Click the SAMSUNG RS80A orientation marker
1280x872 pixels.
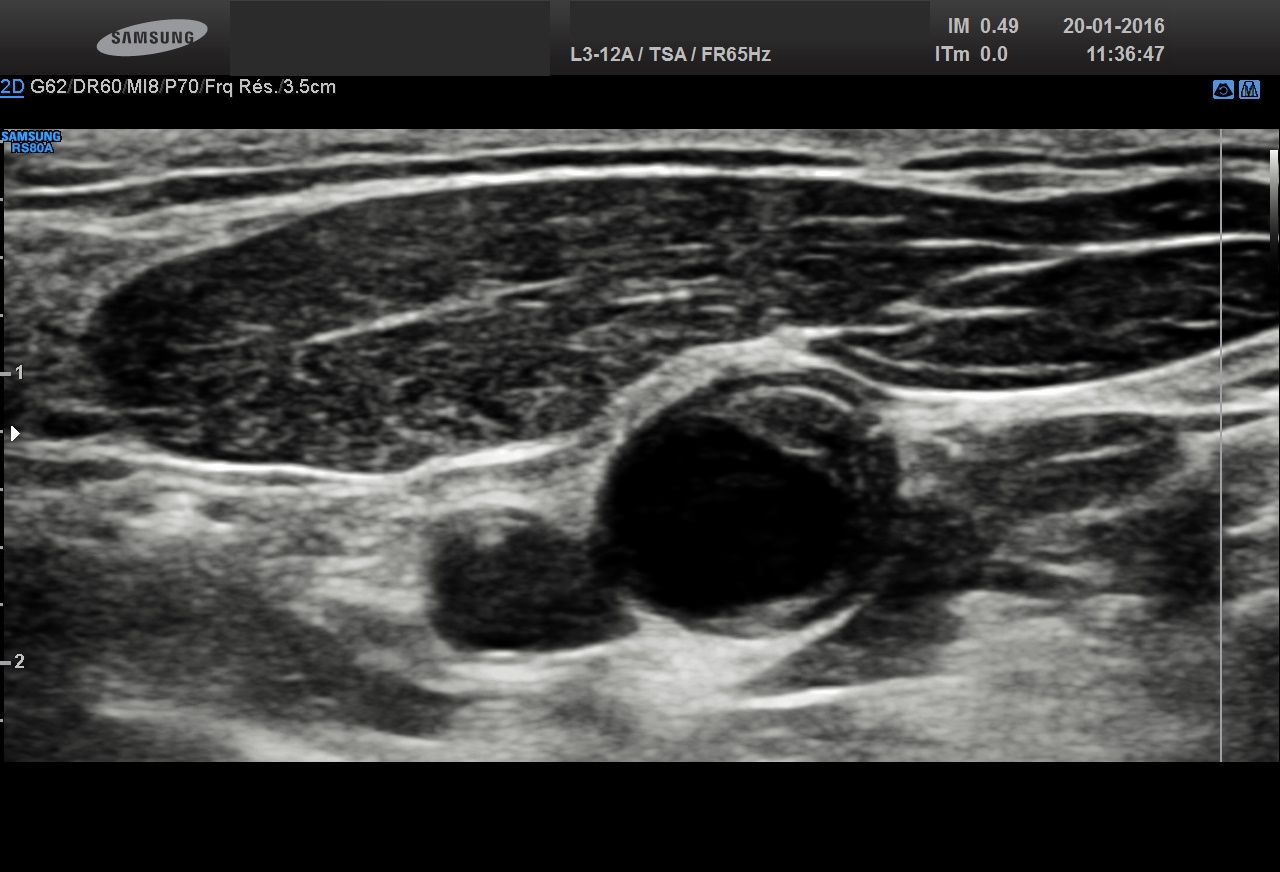point(31,142)
